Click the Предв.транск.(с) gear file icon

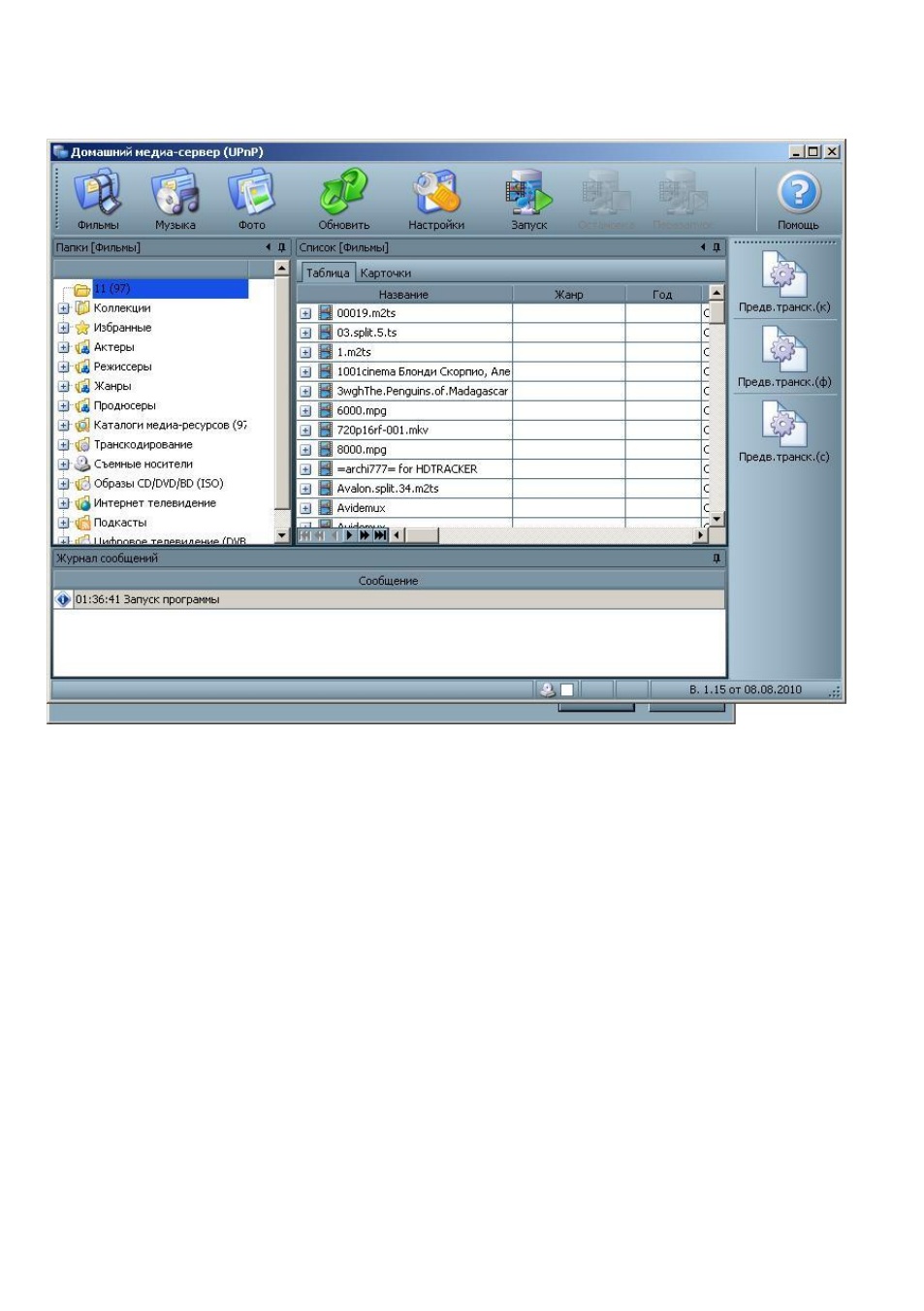[x=784, y=424]
